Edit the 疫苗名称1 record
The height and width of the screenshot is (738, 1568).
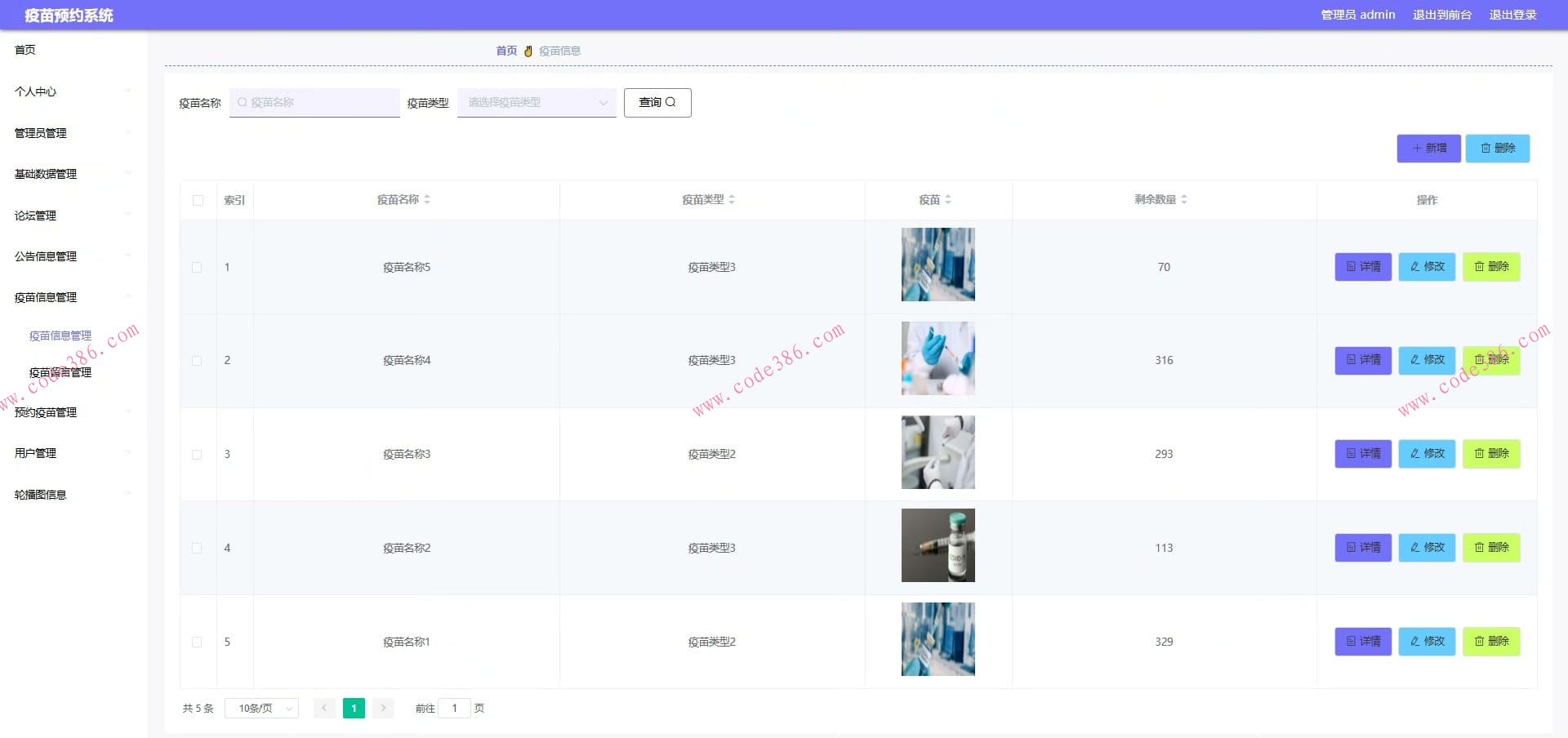click(x=1427, y=642)
